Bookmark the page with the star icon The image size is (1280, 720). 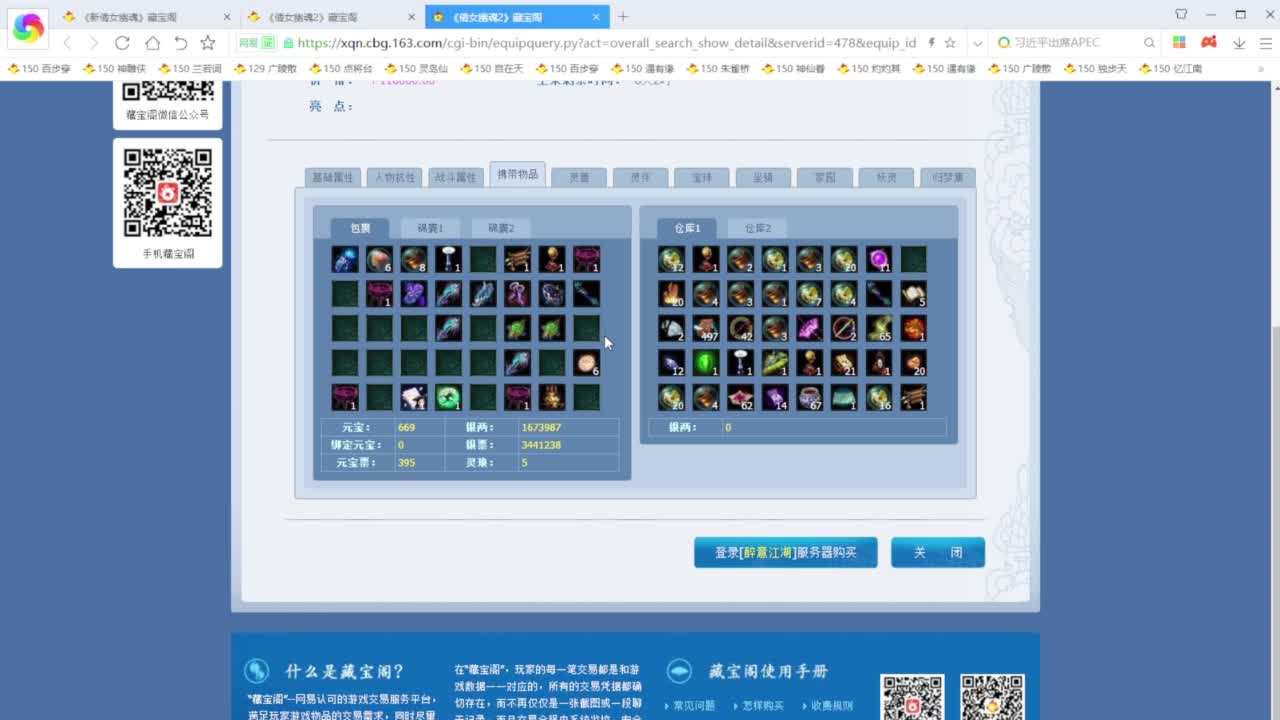click(208, 43)
